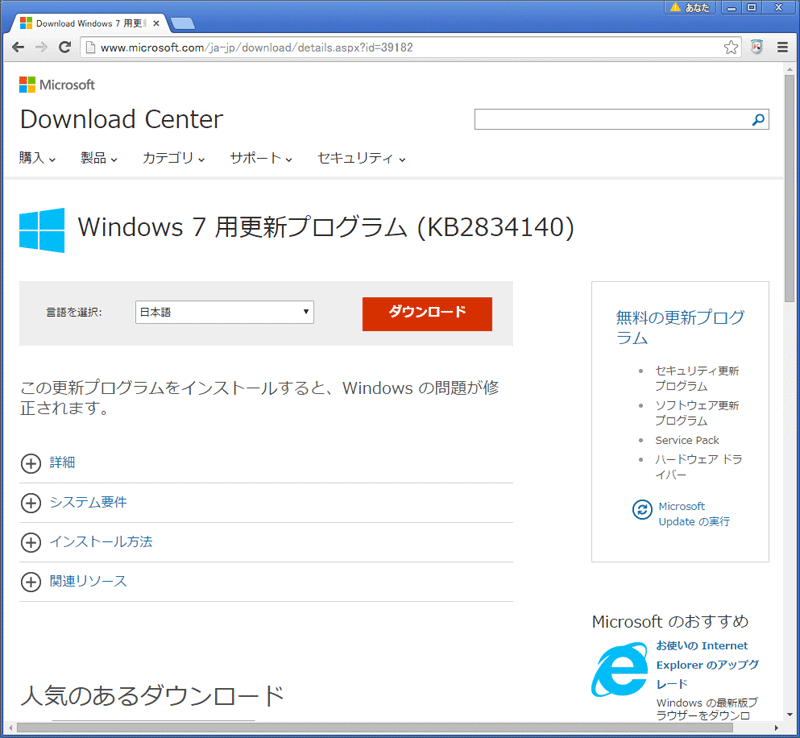Viewport: 800px width, 738px height.
Task: Open the カテゴリ menu
Action: pos(173,158)
